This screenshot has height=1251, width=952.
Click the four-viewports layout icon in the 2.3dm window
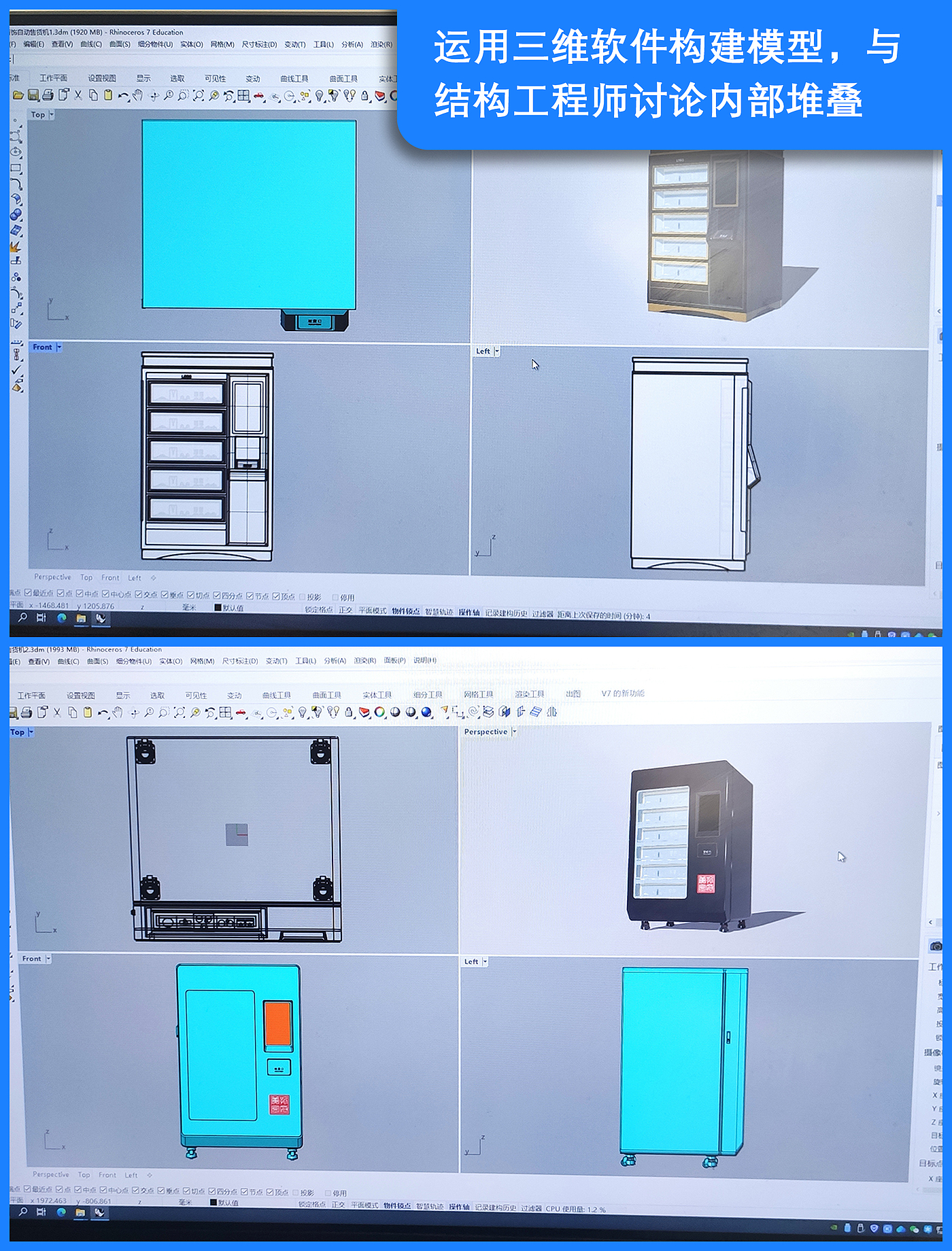[225, 713]
